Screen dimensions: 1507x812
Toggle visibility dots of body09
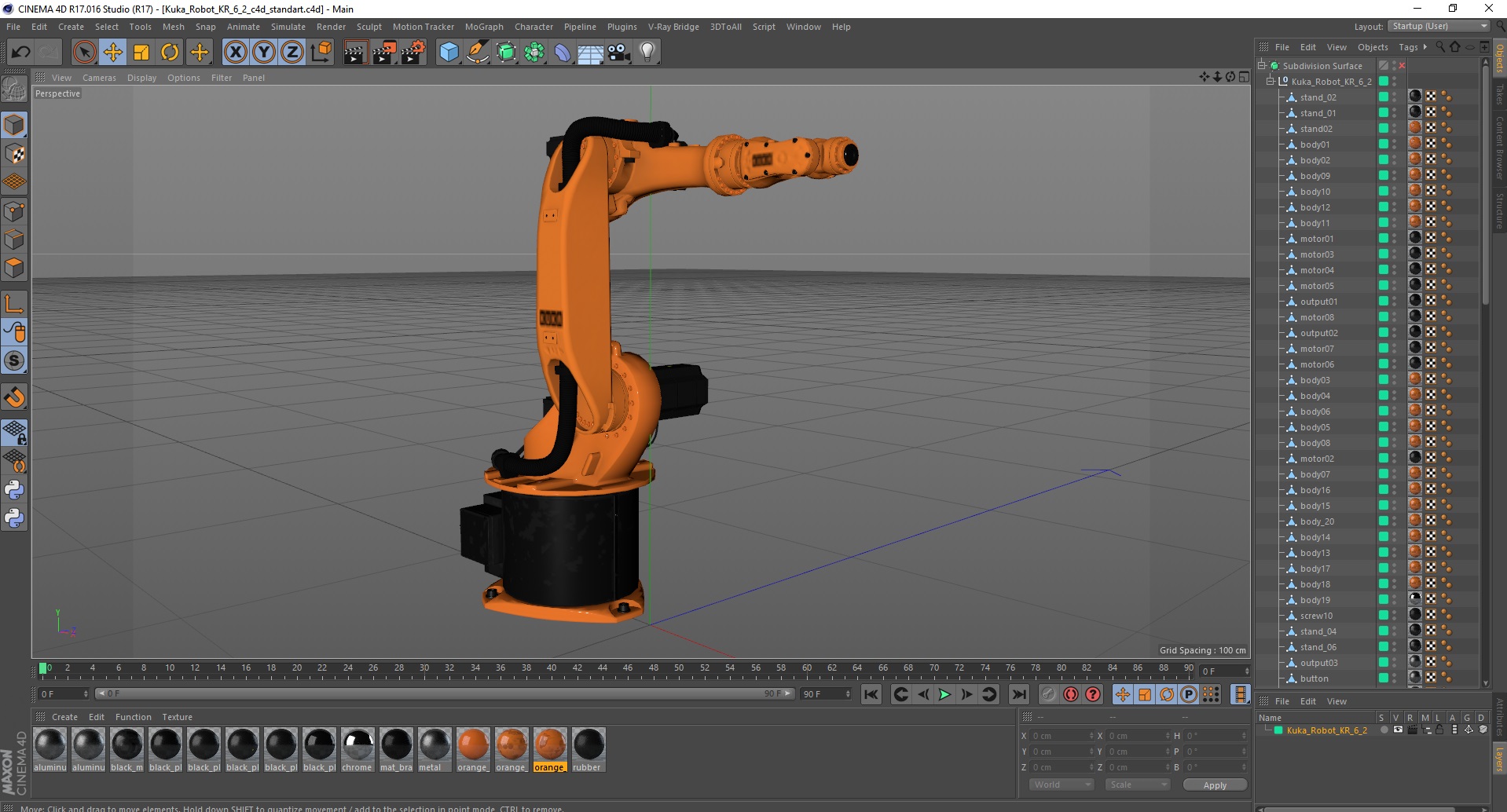[1395, 176]
